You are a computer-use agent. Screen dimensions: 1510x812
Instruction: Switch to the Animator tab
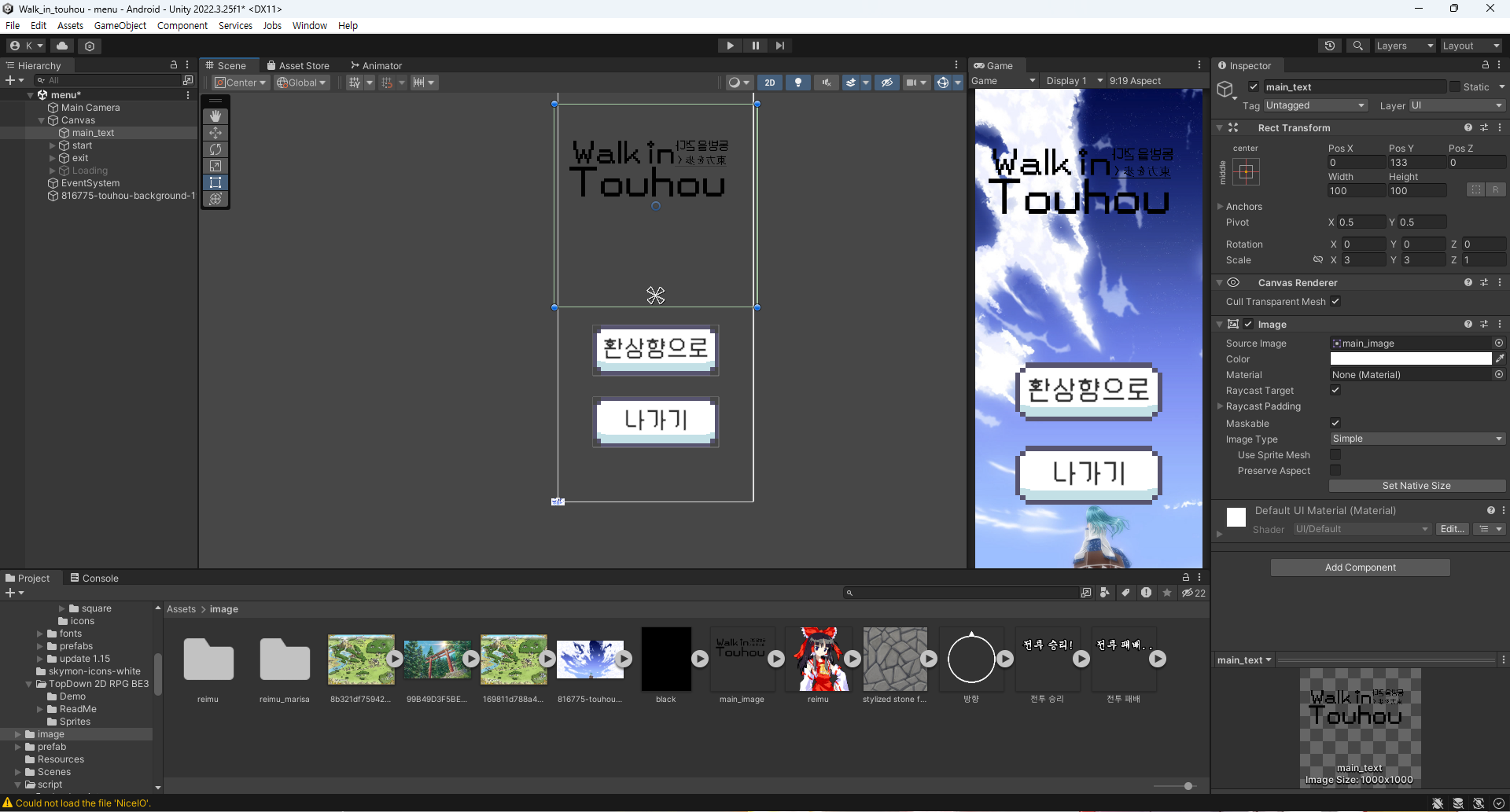tap(376, 65)
